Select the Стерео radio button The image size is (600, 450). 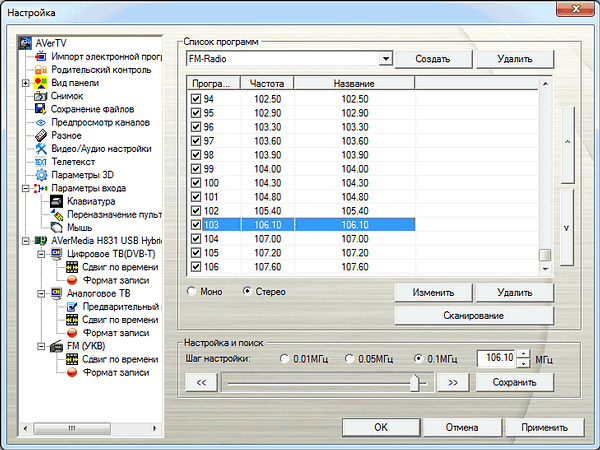tap(247, 291)
